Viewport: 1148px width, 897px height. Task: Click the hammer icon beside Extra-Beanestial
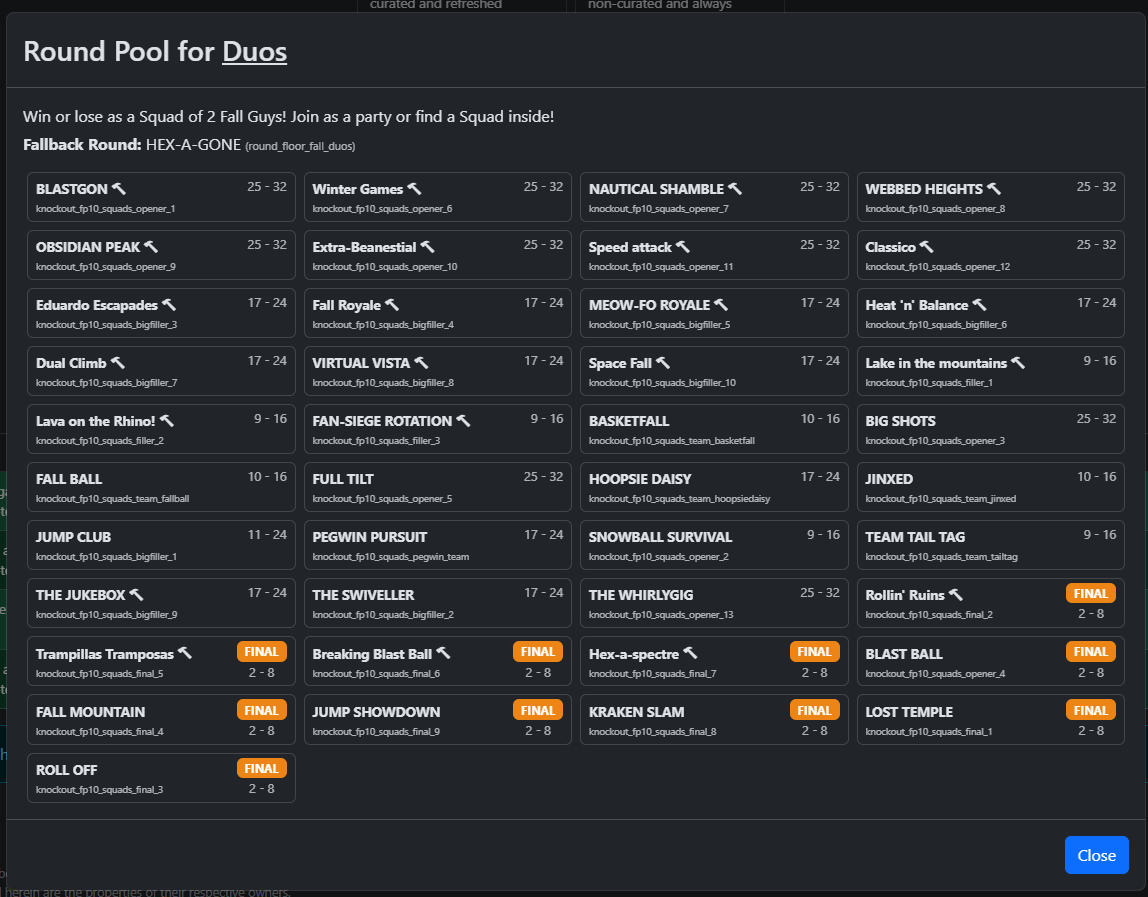(428, 247)
